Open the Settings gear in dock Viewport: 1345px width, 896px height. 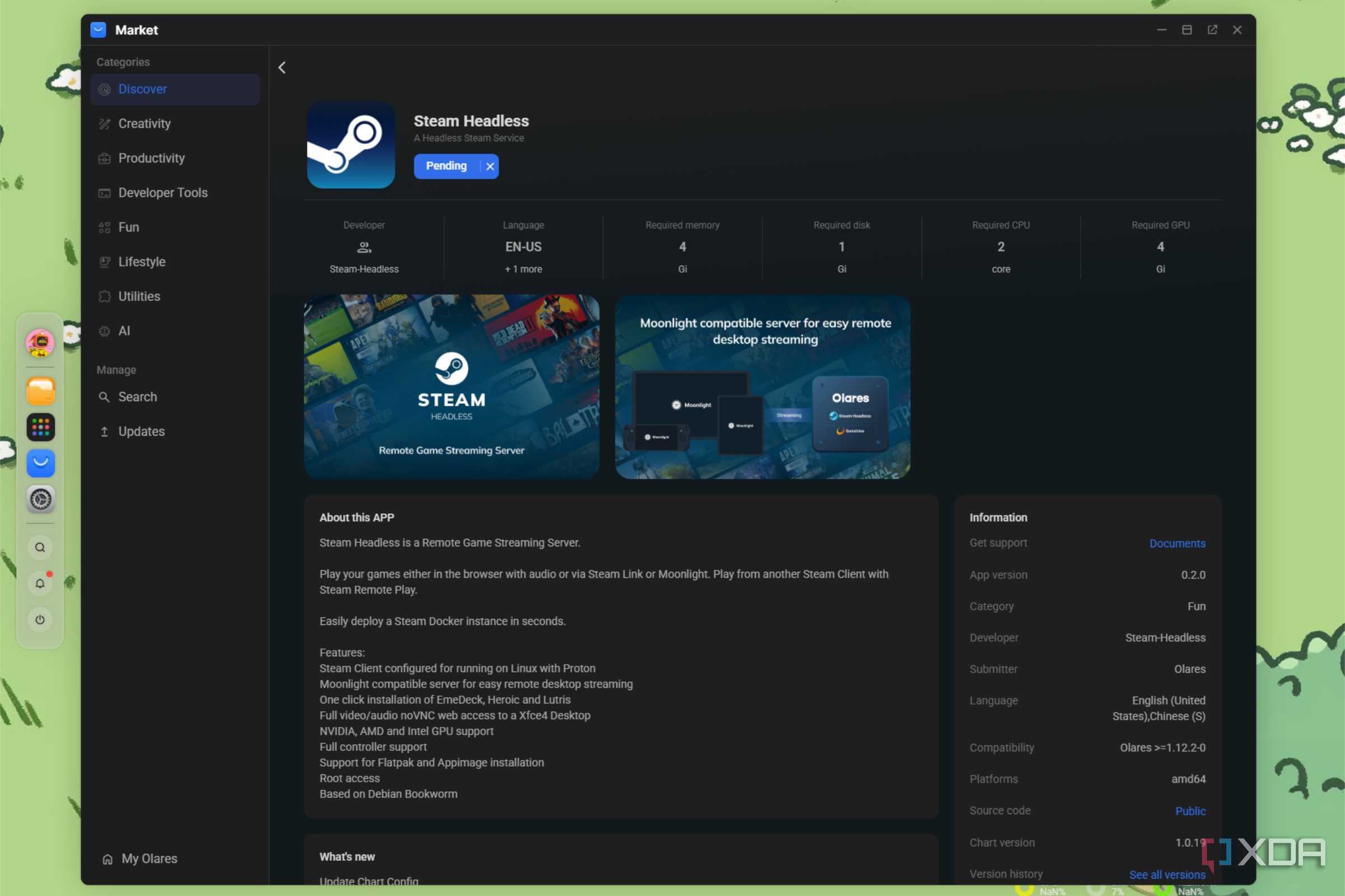(40, 500)
